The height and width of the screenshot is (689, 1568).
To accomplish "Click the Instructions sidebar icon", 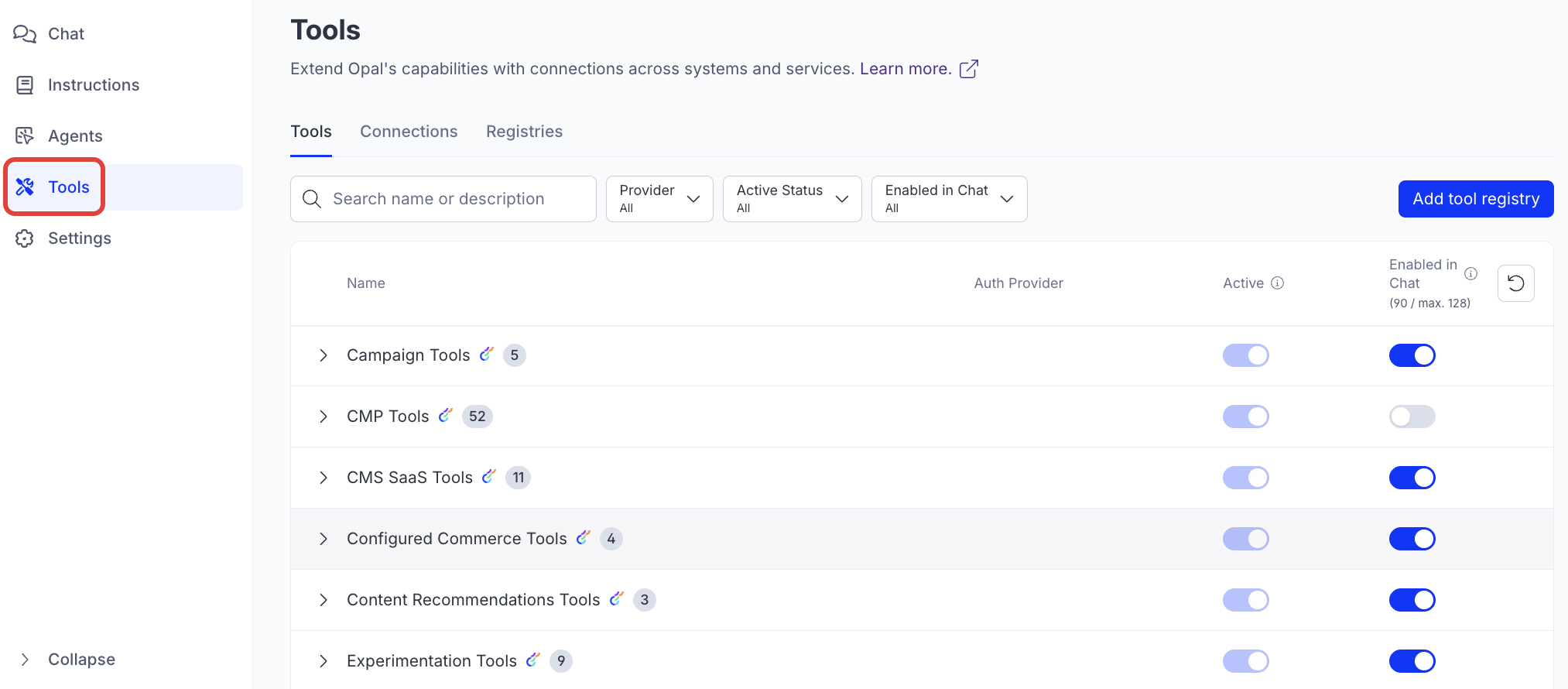I will [25, 85].
